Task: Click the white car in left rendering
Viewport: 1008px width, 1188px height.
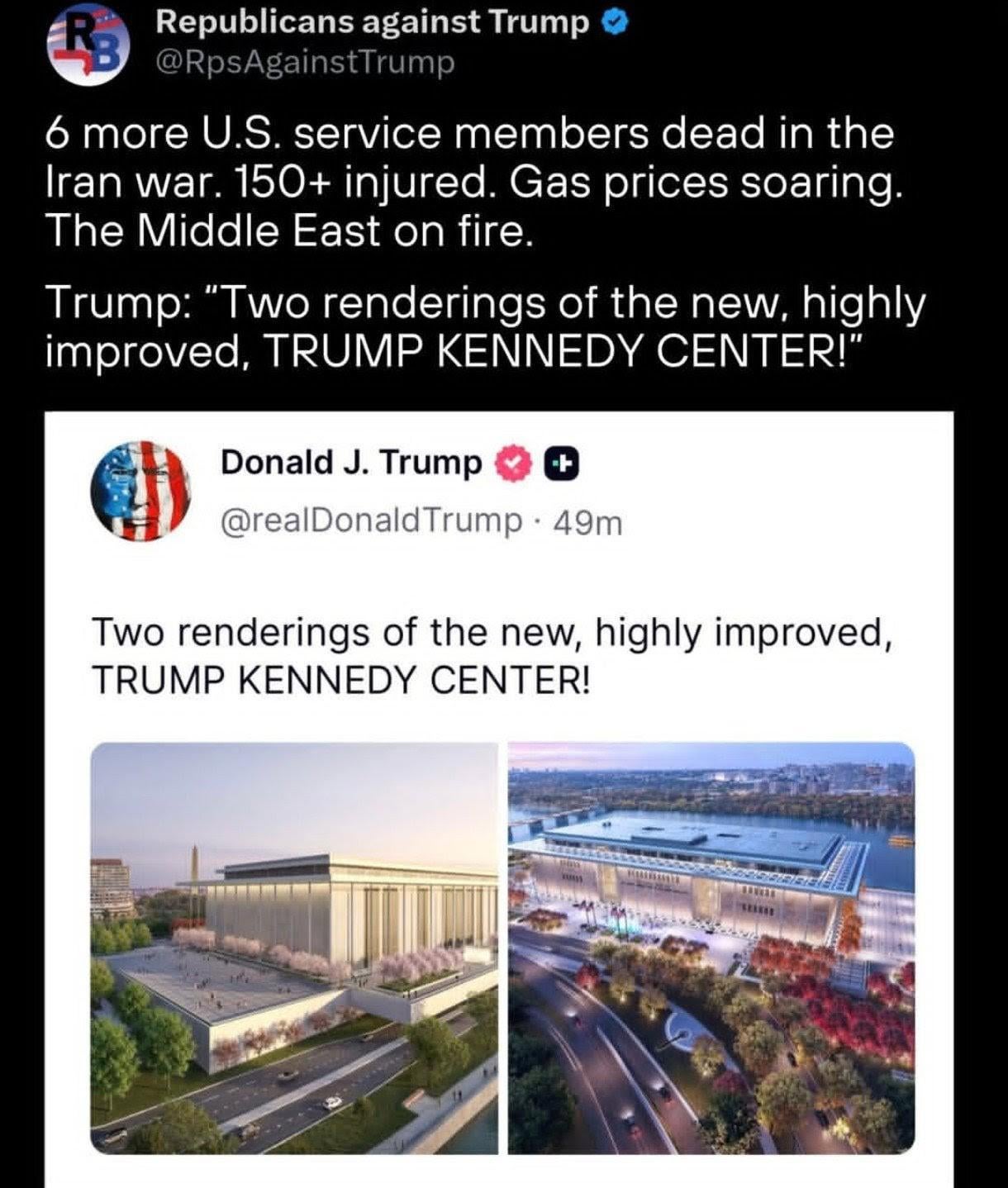Action: point(333,1102)
